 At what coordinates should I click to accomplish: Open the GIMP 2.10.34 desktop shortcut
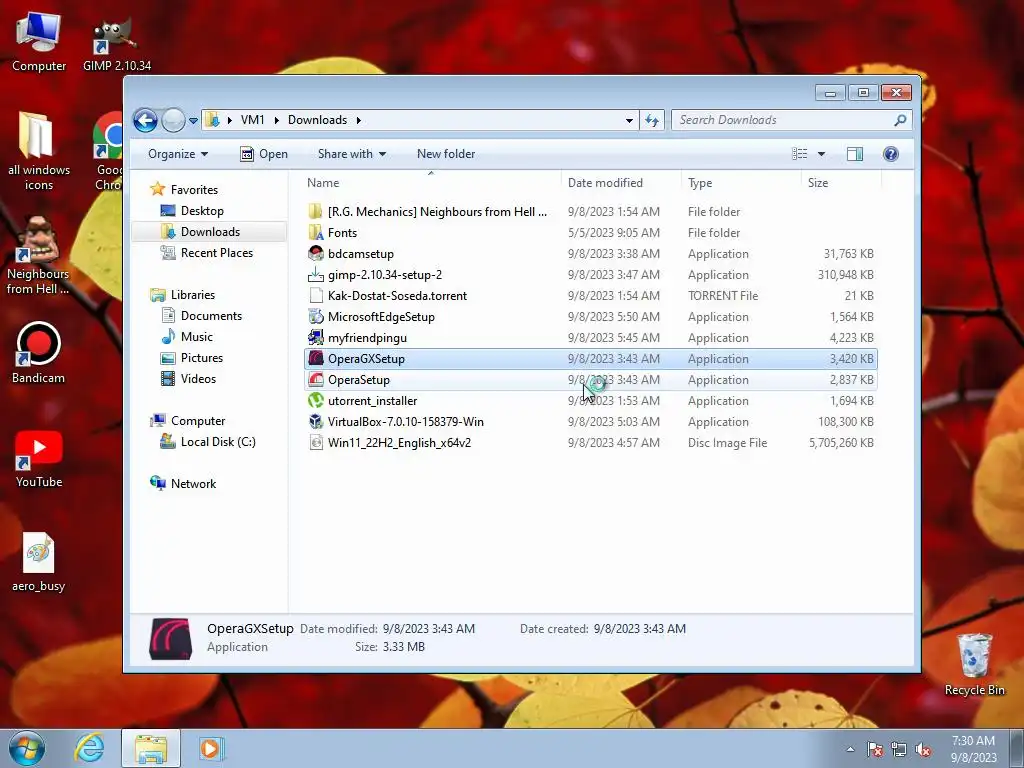point(116,44)
